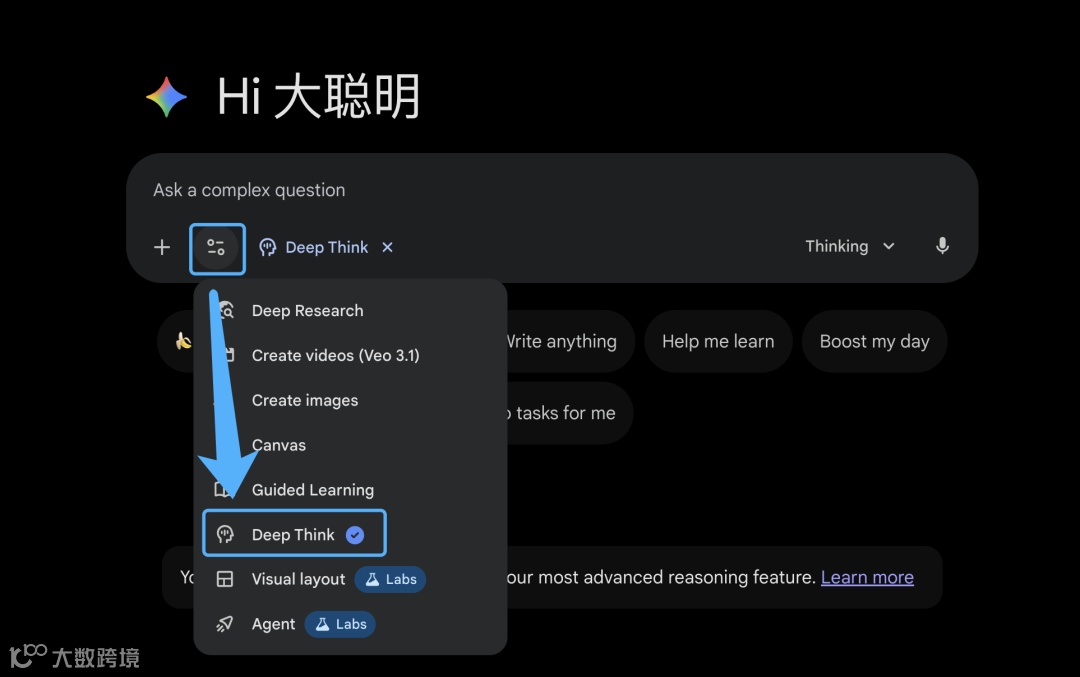Click the blue checkmark on Deep Think

tap(355, 535)
